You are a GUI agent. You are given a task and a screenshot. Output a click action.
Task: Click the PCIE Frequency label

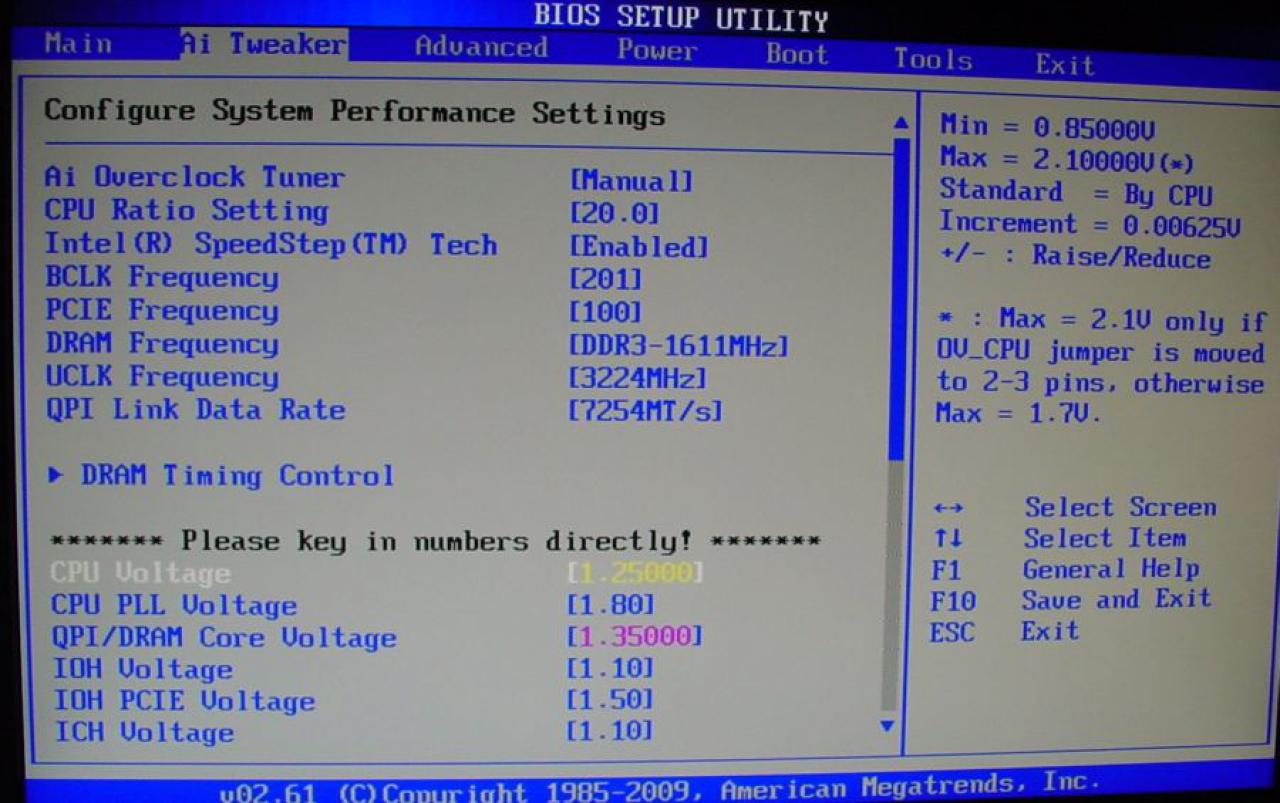[162, 310]
